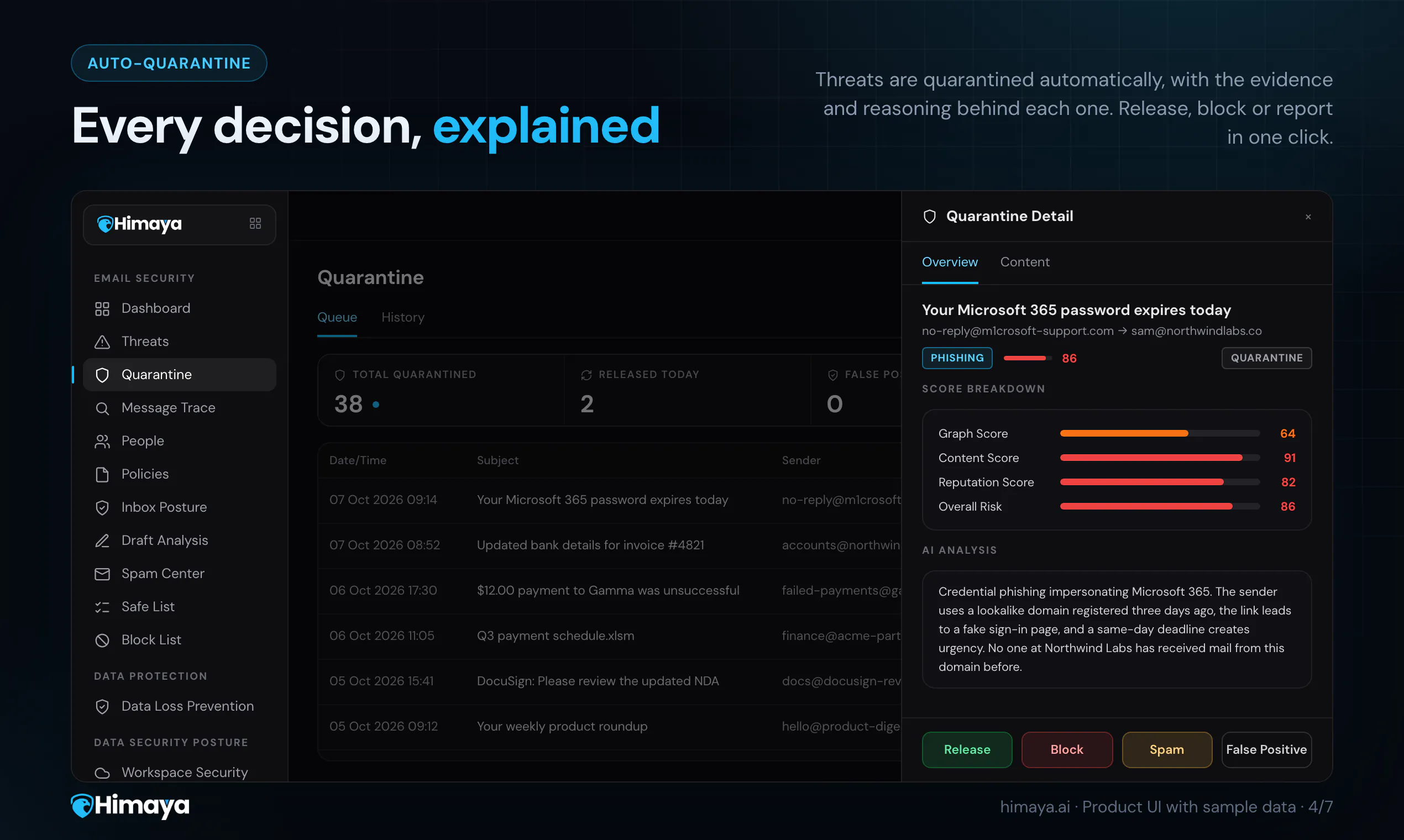Click the Inbox Posture shield-check icon
This screenshot has width=1404, height=840.
tap(102, 507)
